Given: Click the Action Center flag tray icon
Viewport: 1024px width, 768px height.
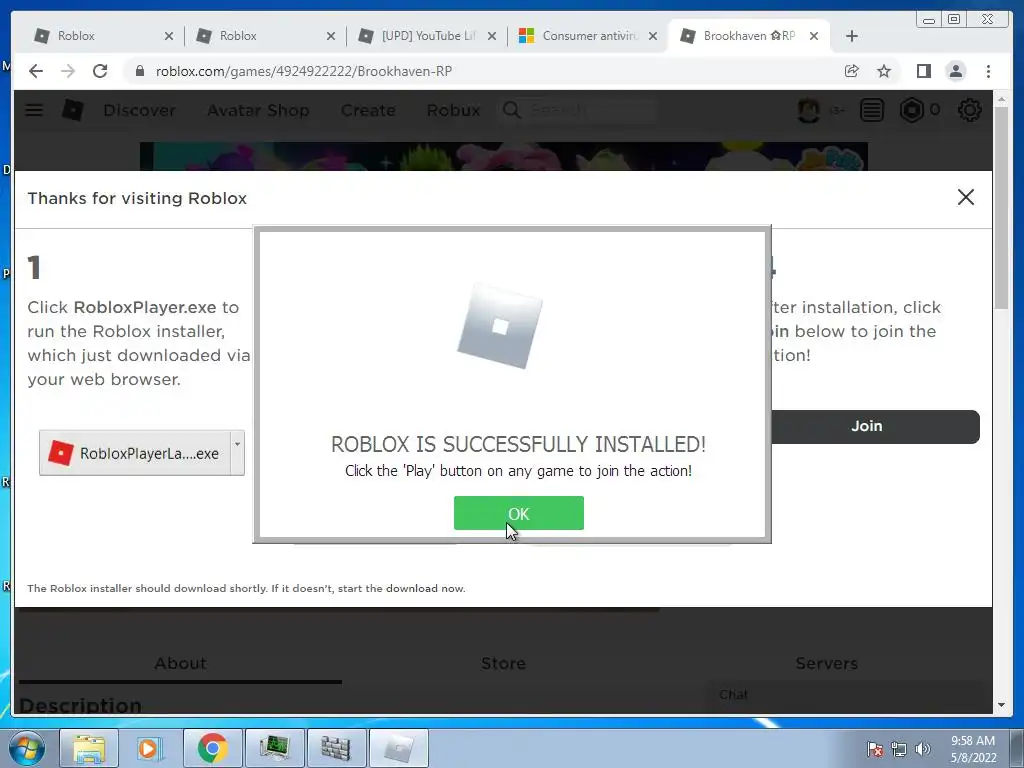Looking at the screenshot, I should pos(874,750).
